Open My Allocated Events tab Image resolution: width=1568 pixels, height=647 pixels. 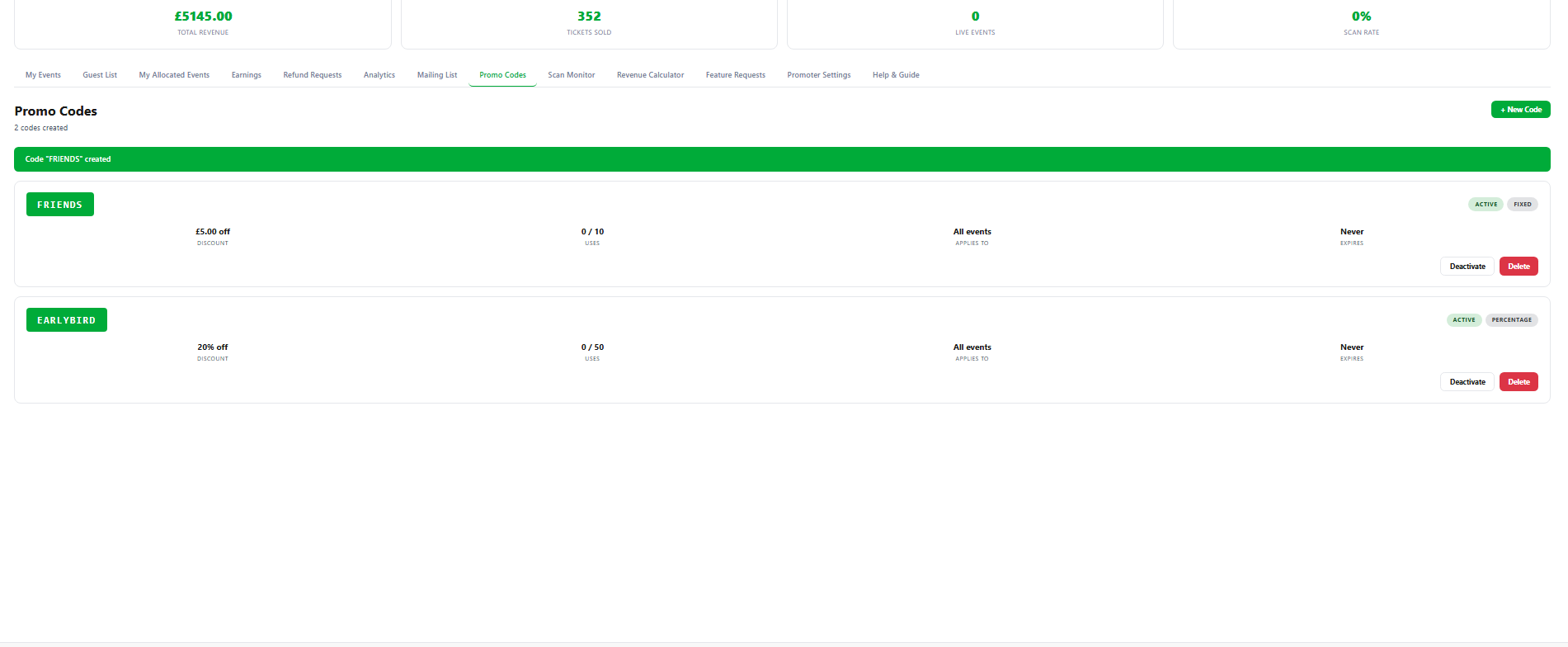[x=174, y=75]
